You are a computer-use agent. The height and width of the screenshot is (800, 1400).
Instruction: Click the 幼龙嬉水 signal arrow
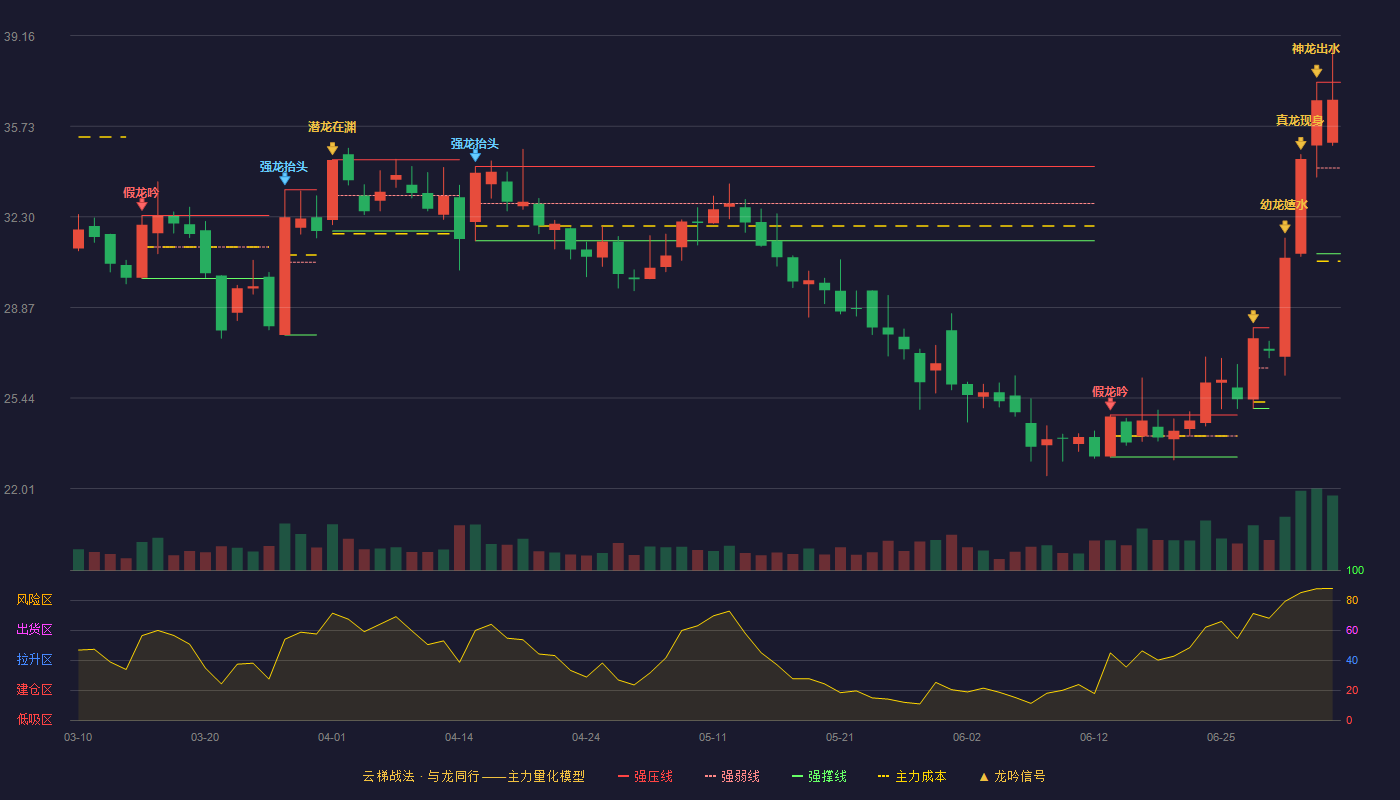1285,227
